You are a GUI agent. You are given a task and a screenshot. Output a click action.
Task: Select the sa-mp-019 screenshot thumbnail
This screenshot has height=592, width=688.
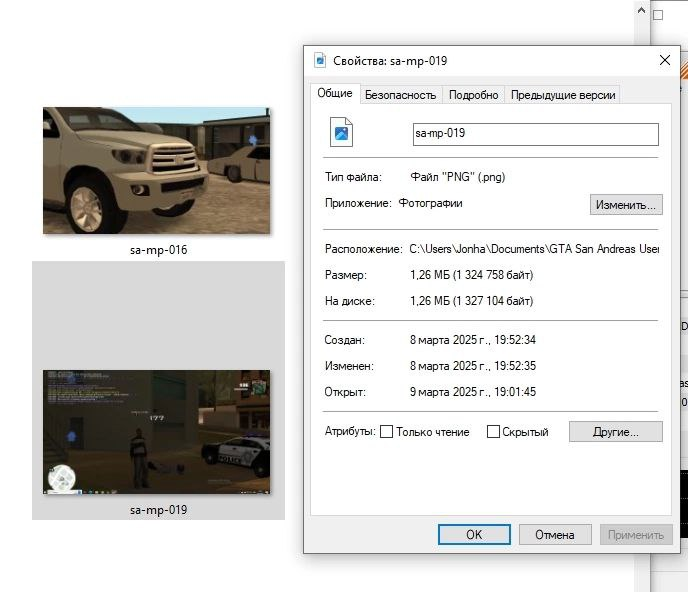[x=157, y=431]
